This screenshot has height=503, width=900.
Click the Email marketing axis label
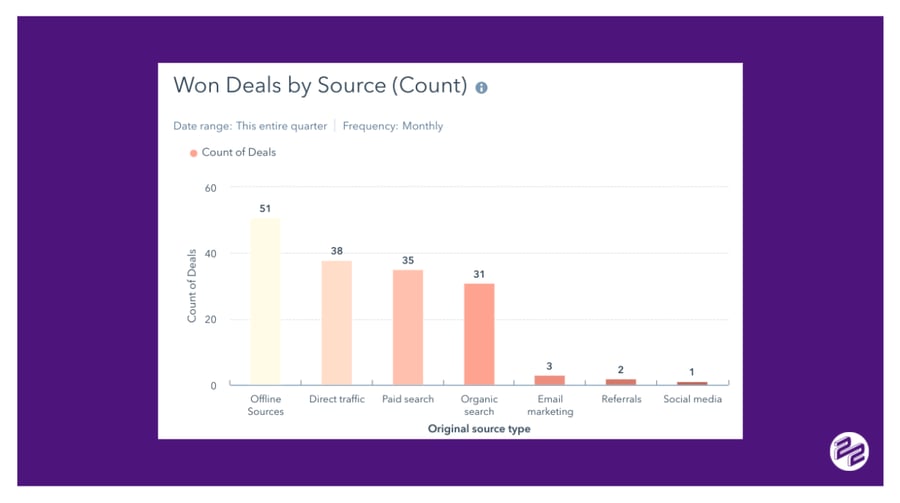(x=550, y=405)
